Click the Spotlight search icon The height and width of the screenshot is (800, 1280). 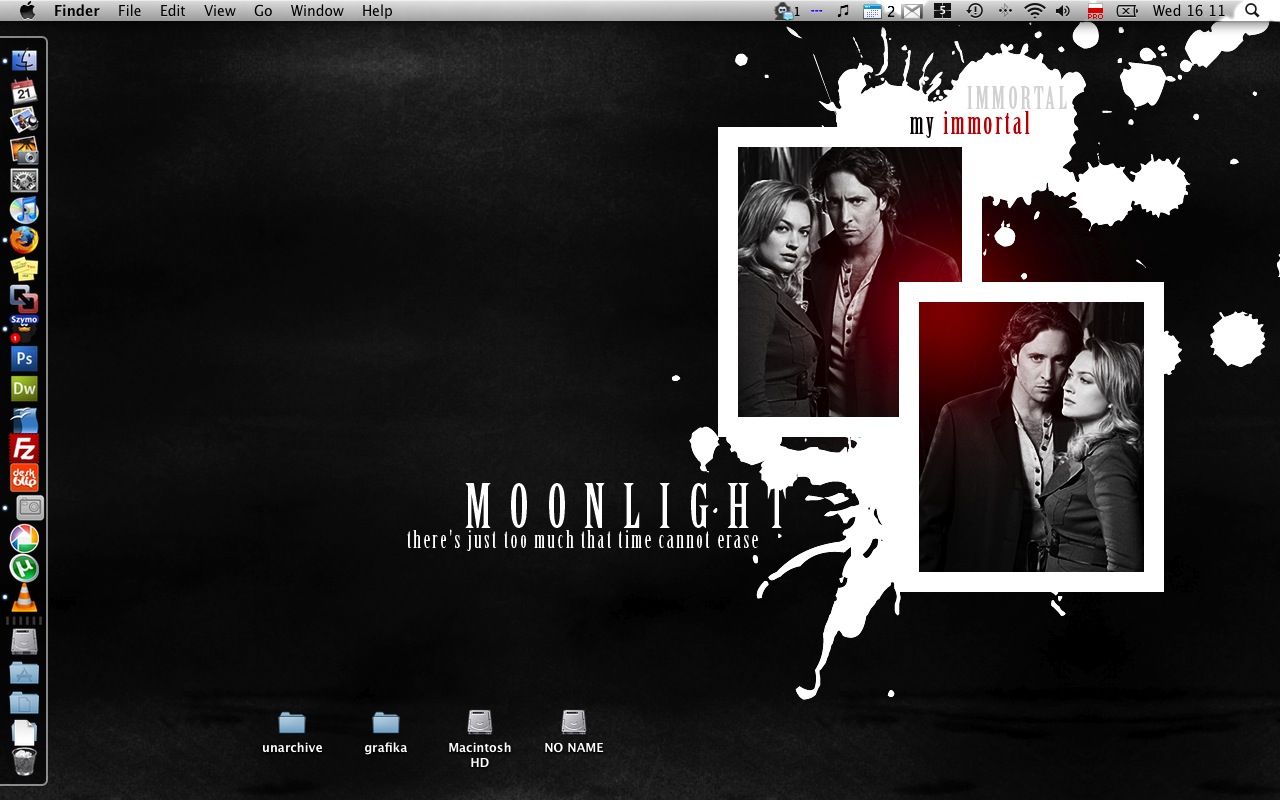click(x=1252, y=11)
